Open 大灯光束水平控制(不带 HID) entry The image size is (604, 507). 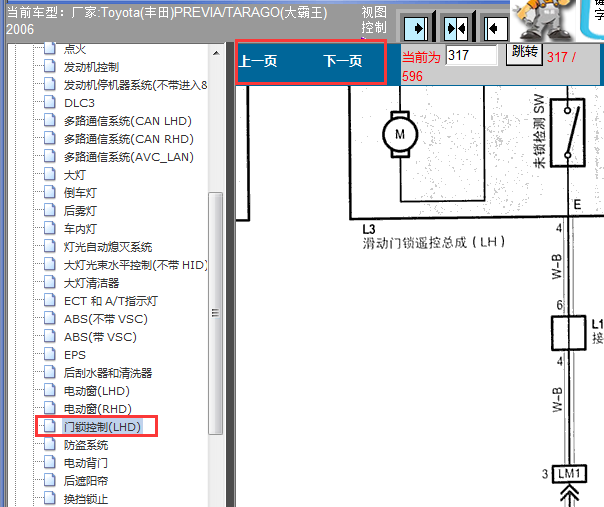(x=136, y=265)
